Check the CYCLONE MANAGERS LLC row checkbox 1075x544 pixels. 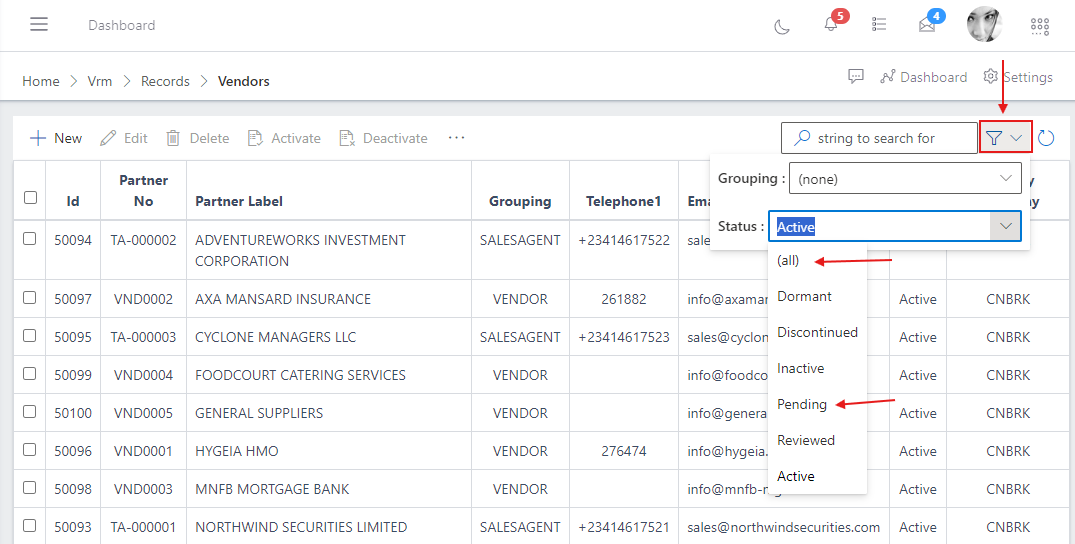pos(29,335)
